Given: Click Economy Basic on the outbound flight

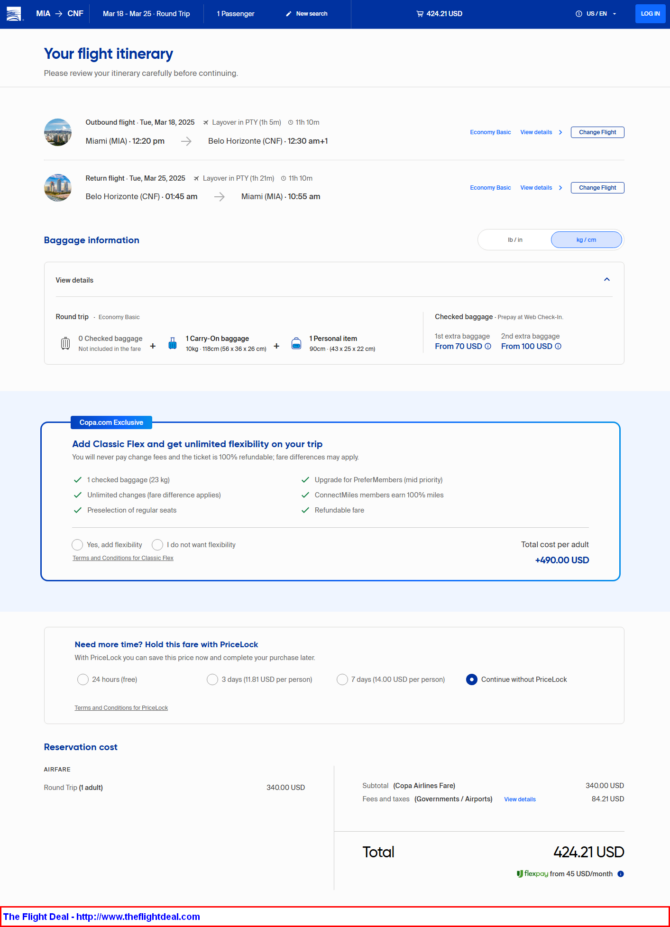Looking at the screenshot, I should click(490, 132).
